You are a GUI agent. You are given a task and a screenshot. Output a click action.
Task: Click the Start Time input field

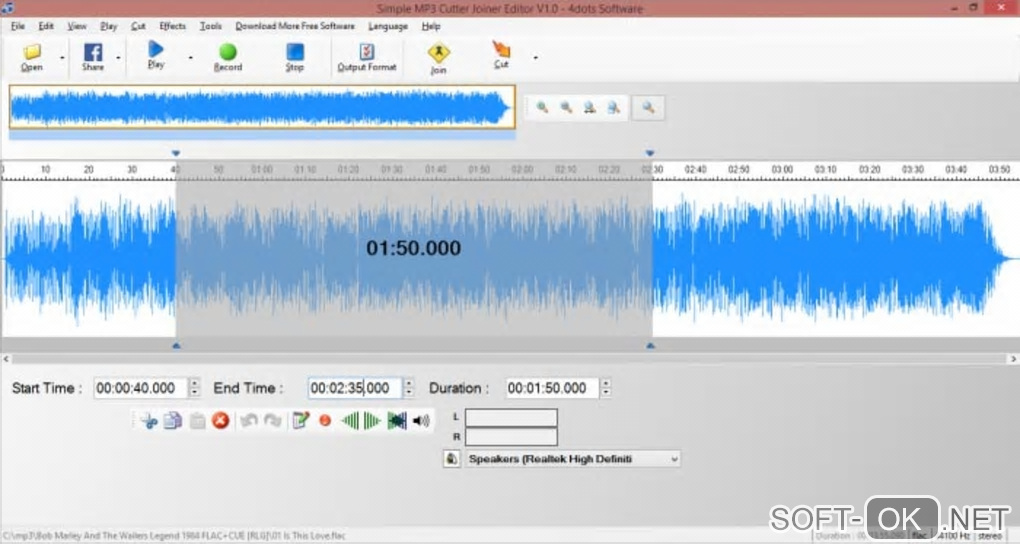coord(141,388)
